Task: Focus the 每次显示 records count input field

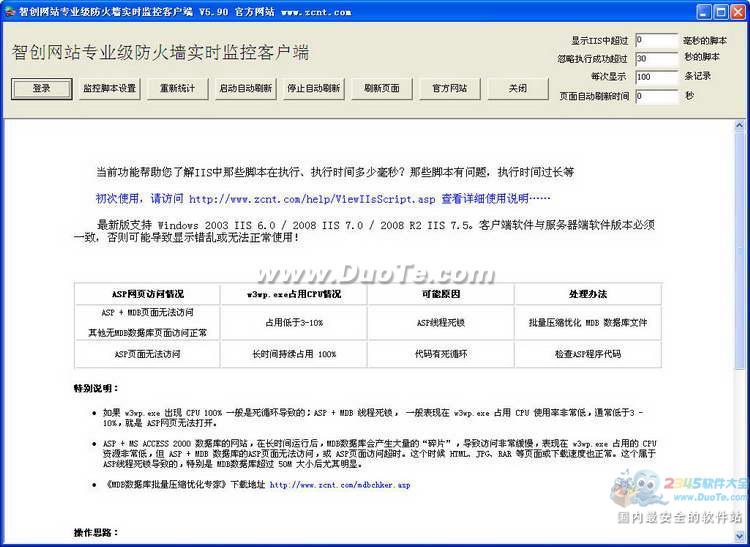Action: pos(657,77)
